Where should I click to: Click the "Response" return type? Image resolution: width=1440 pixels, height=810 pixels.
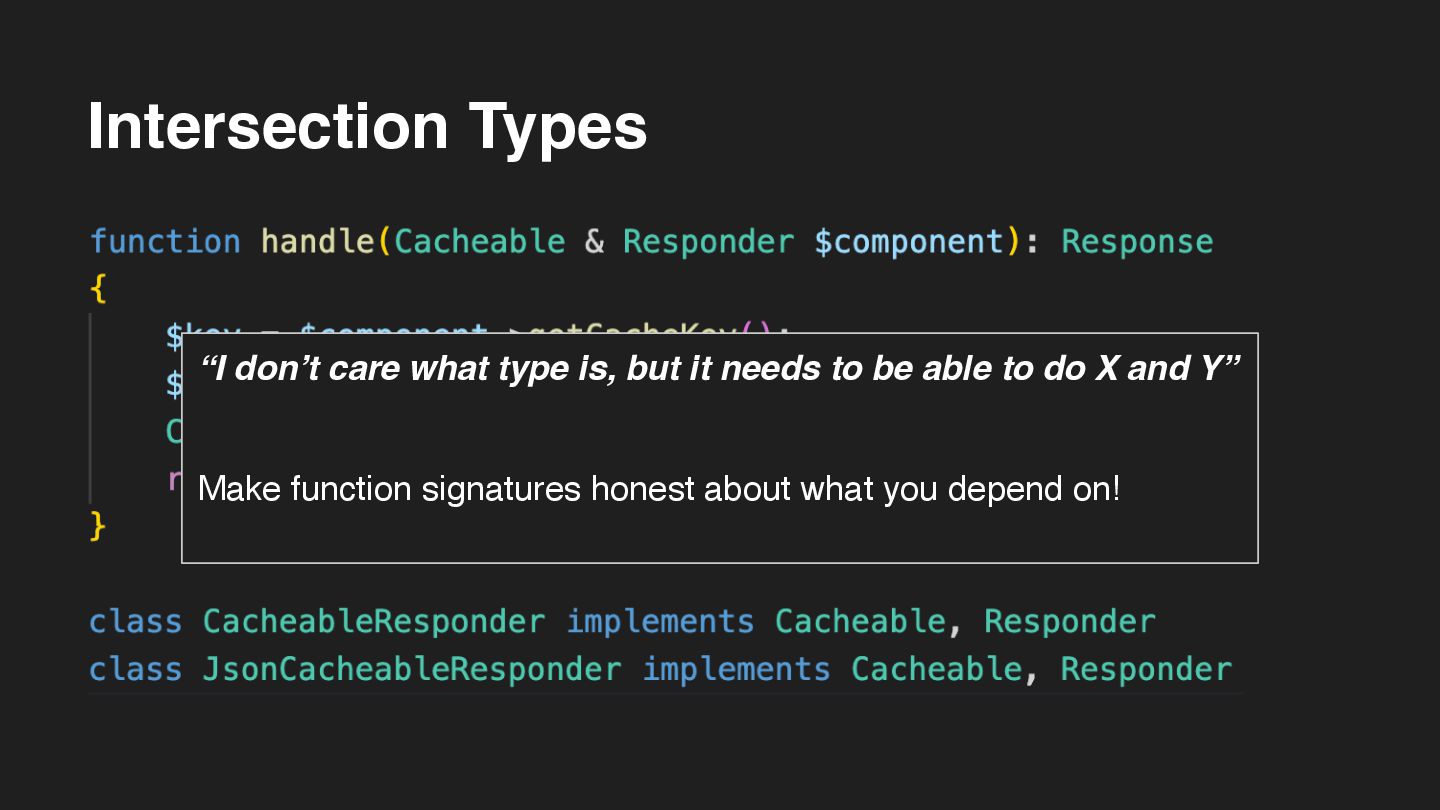[x=1137, y=242]
